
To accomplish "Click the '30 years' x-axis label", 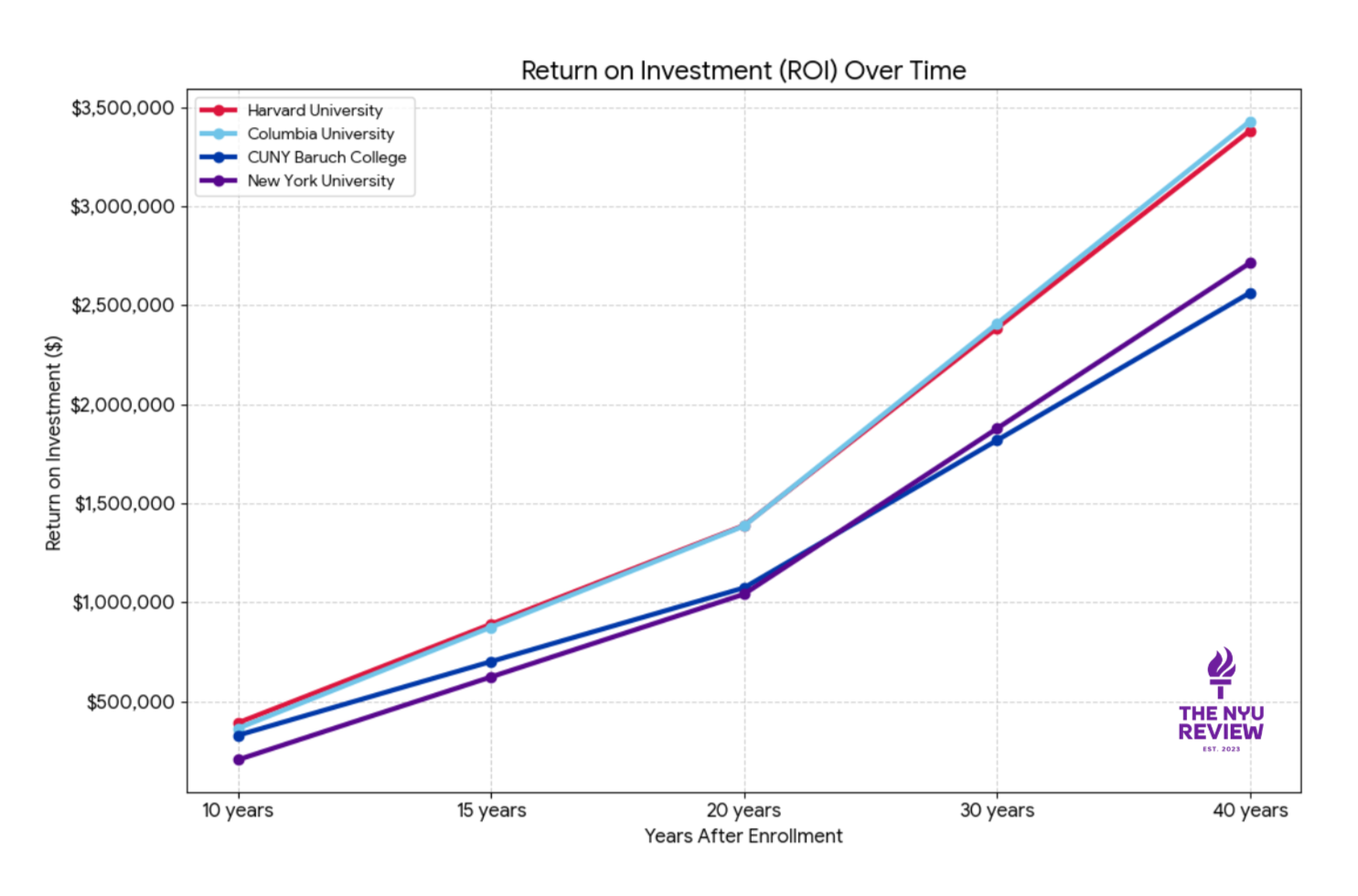I will pyautogui.click(x=997, y=811).
